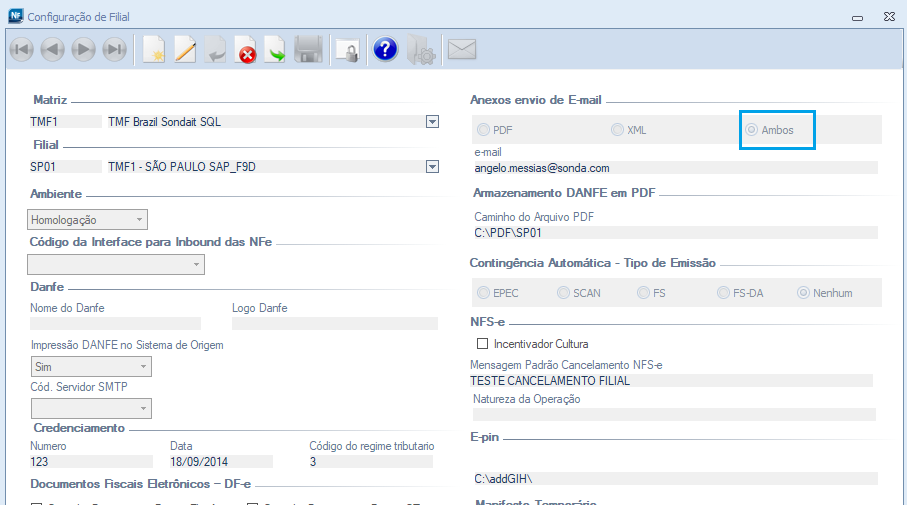Open the gear settings document icon

421,50
